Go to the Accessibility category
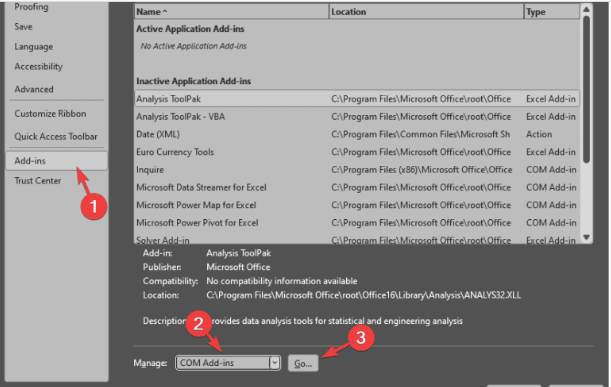Image resolution: width=611 pixels, height=387 pixels. (38, 67)
